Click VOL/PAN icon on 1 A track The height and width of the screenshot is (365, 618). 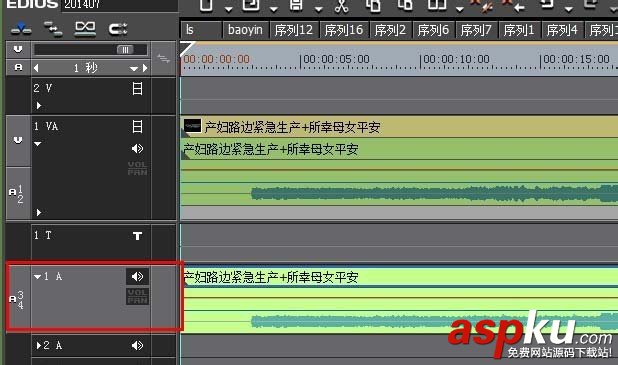click(137, 296)
